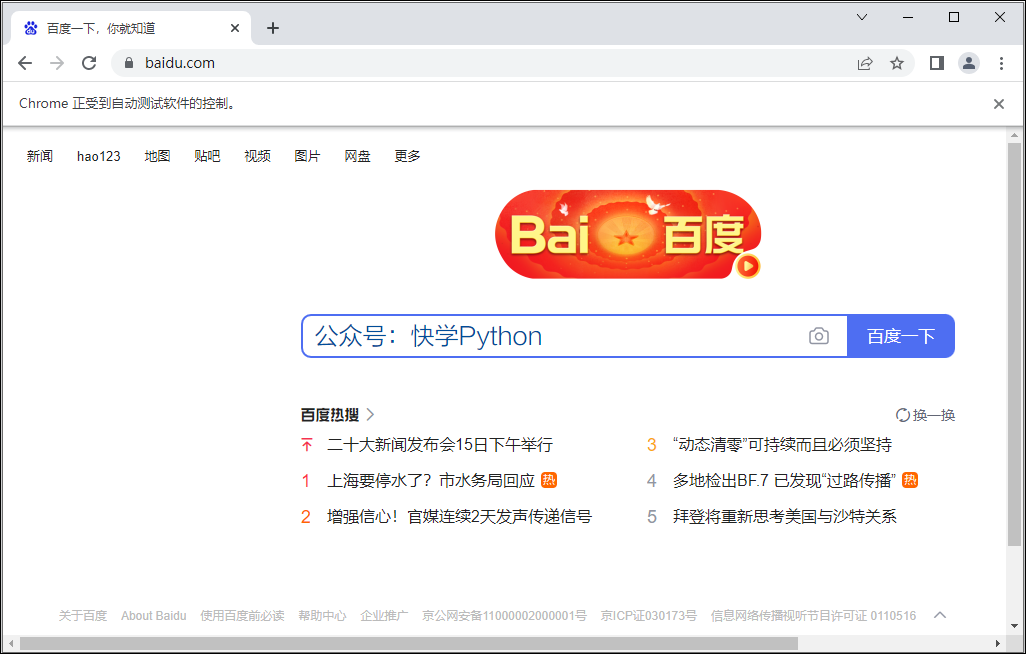Open hot item 上海要停水了？市水务局回应
Viewport: 1026px width, 654px height.
(x=431, y=481)
